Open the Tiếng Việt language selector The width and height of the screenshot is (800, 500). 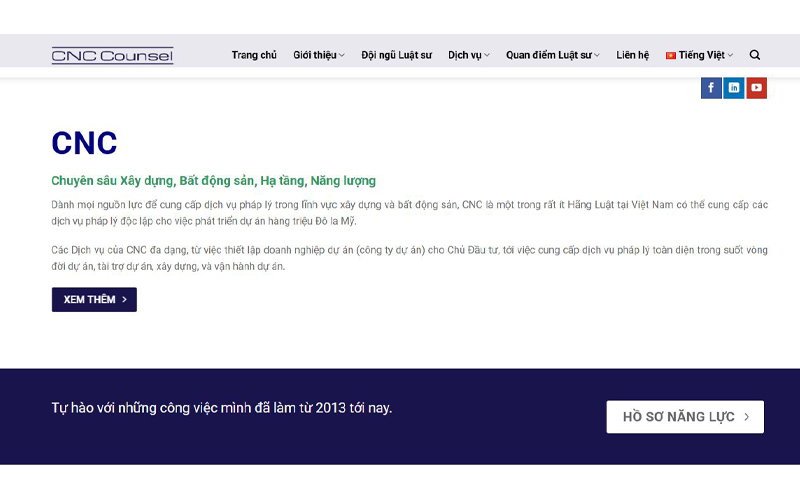click(701, 55)
